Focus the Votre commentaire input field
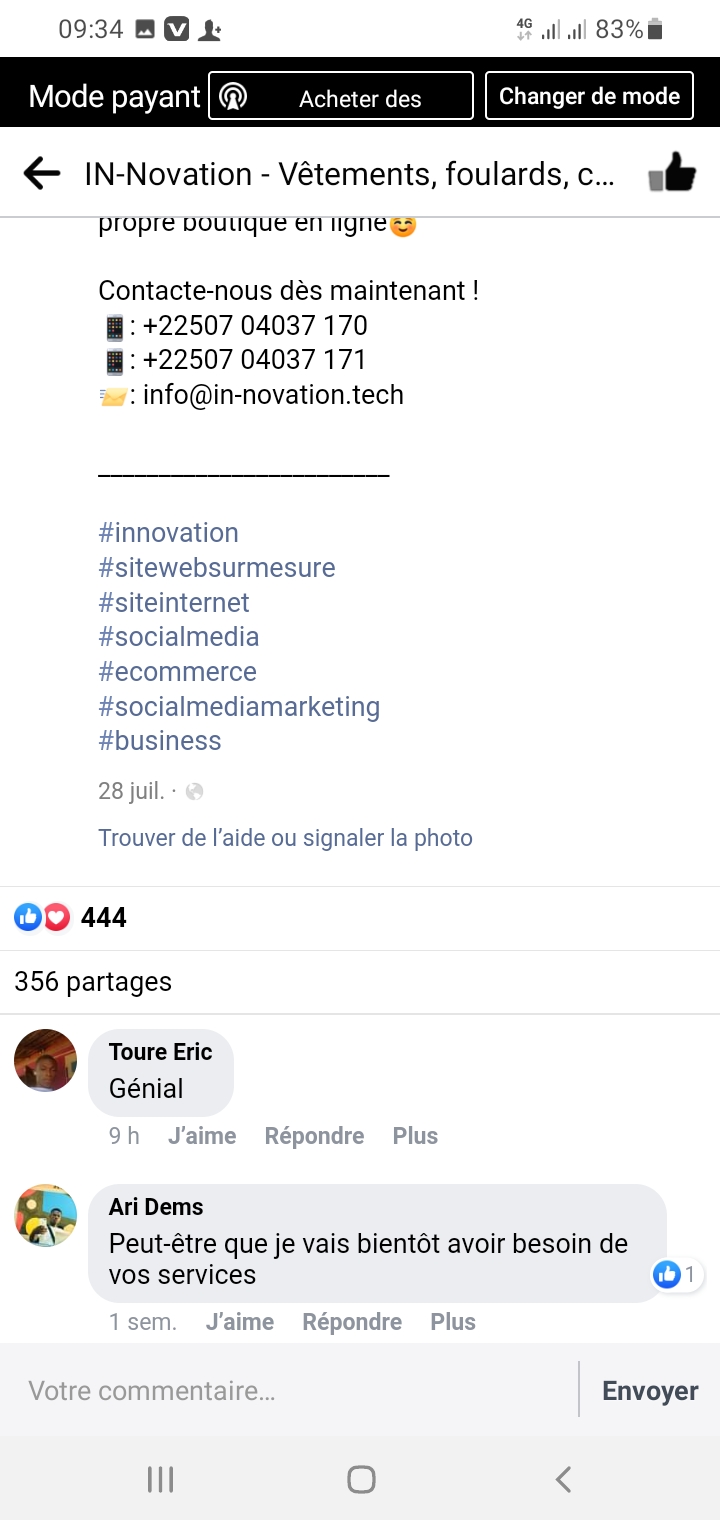Viewport: 720px width, 1520px height. coord(290,1390)
